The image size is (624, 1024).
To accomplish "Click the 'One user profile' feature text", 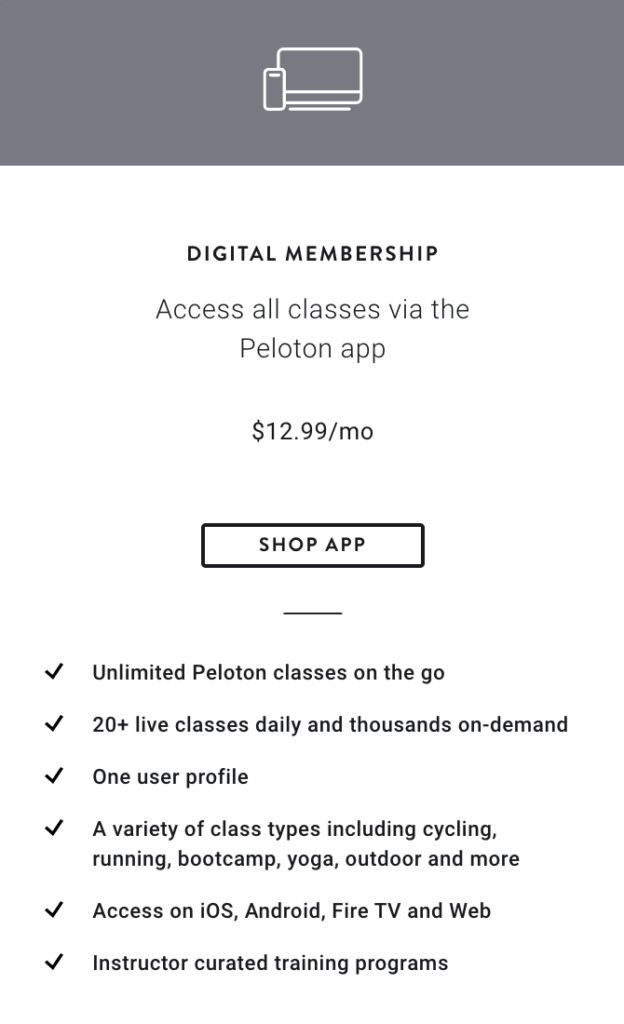I will (170, 777).
